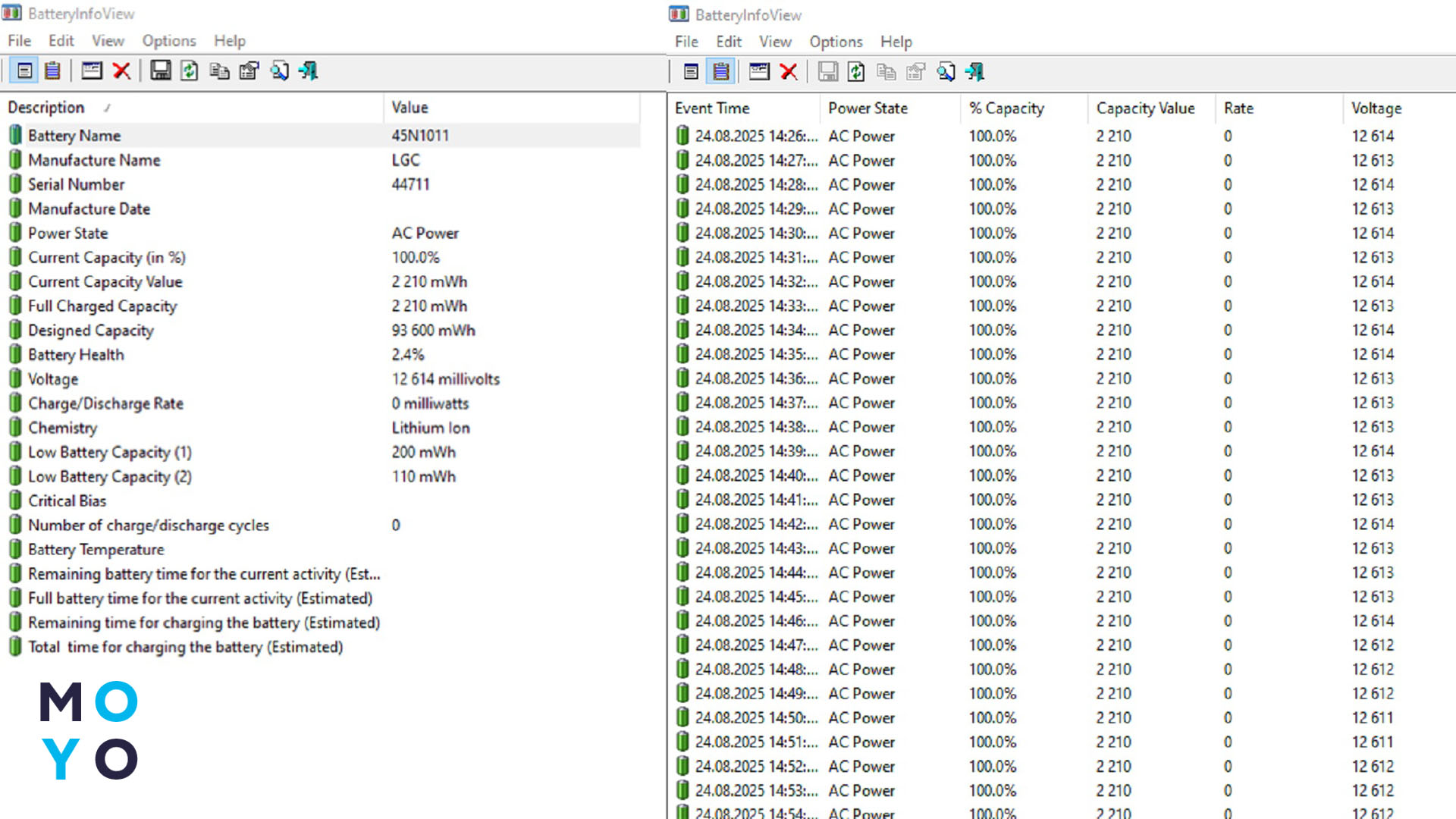Open the File menu

(x=18, y=40)
